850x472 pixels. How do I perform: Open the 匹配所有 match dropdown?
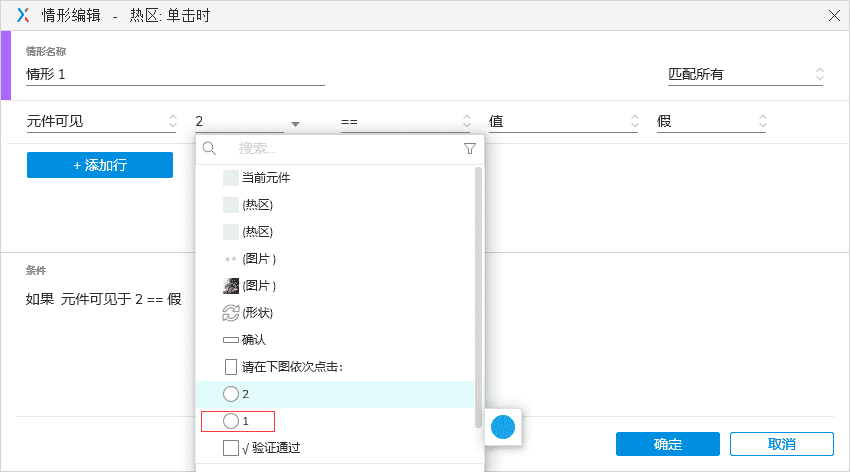pos(745,74)
